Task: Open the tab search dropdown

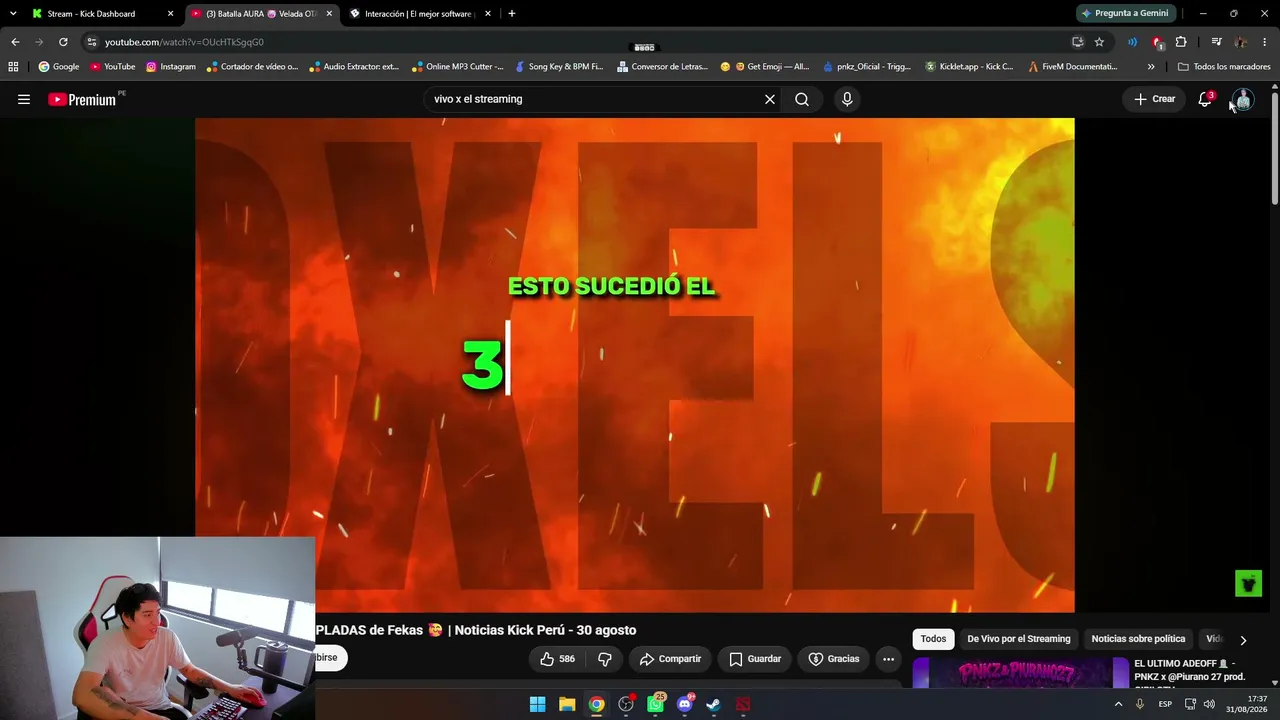Action: point(12,14)
